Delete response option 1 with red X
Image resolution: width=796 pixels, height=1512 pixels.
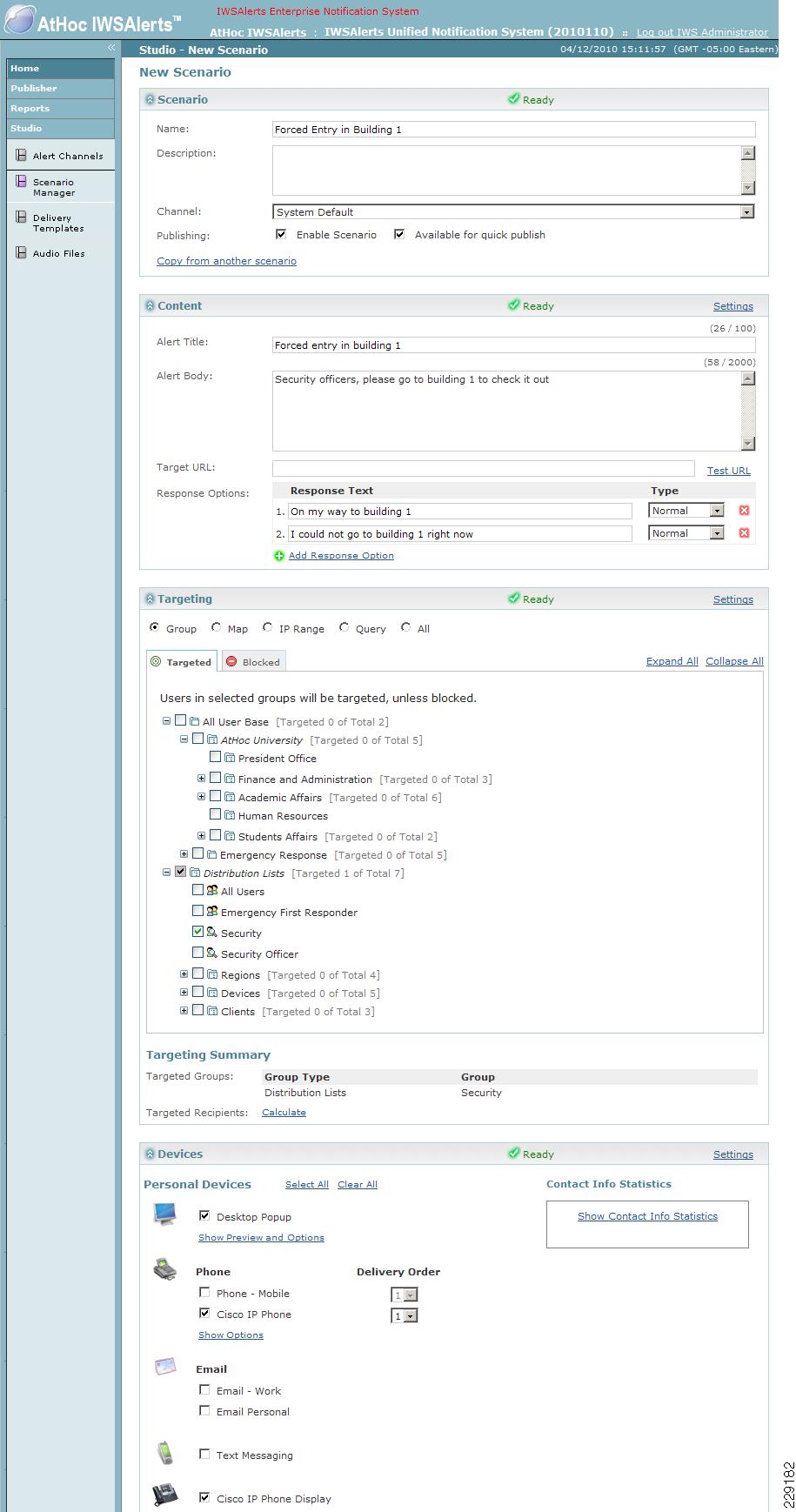pyautogui.click(x=744, y=511)
